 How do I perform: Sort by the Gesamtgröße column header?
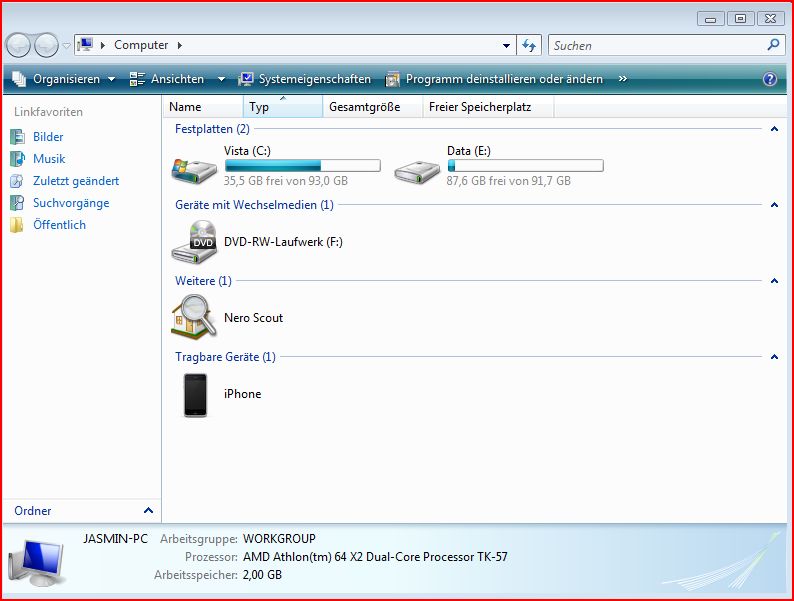click(365, 107)
